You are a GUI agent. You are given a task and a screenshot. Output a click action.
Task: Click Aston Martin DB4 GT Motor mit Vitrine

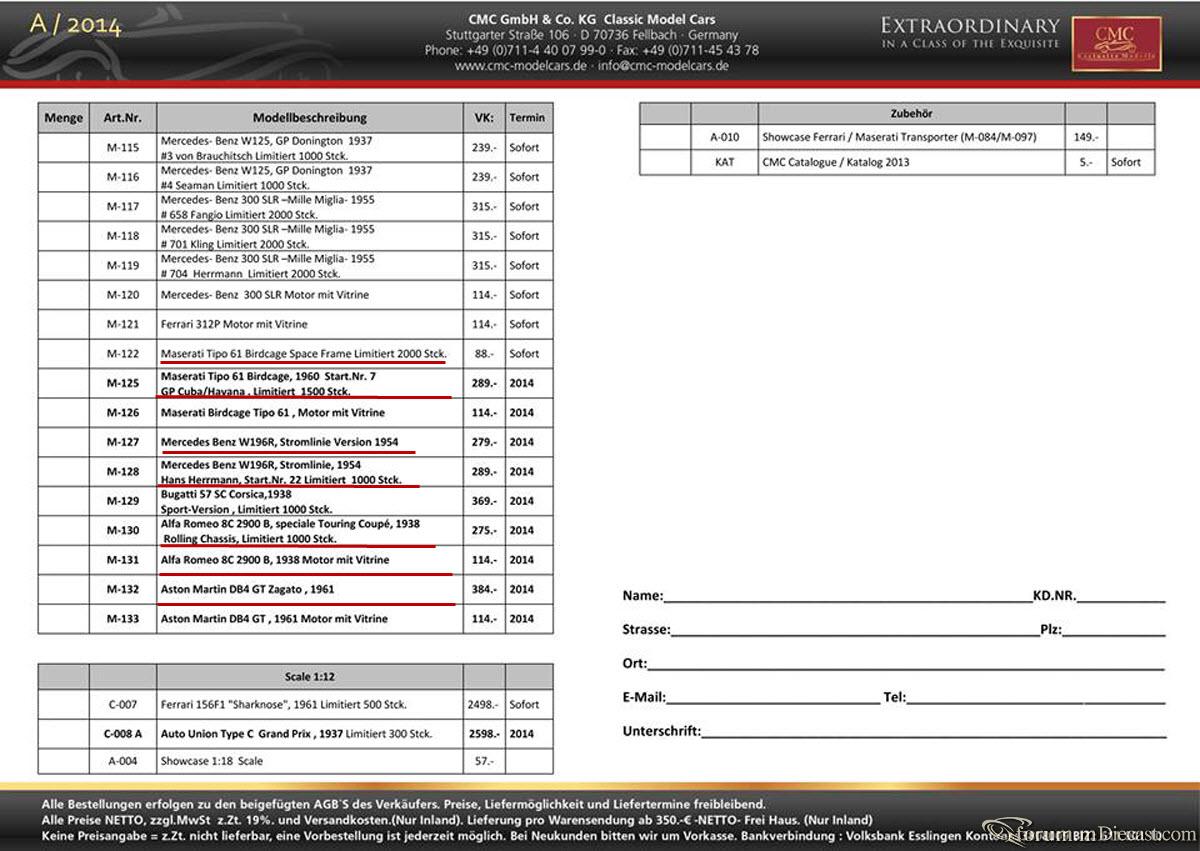274,619
